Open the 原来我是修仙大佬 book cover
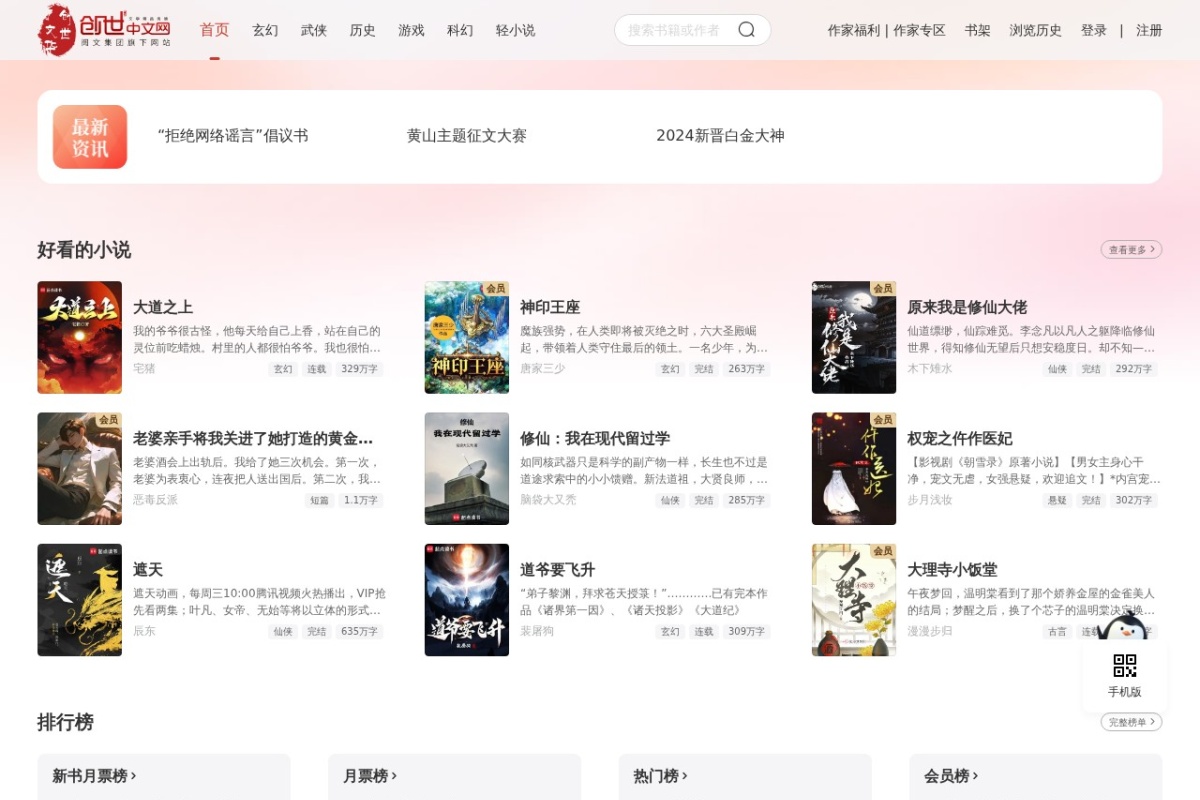 tap(854, 337)
